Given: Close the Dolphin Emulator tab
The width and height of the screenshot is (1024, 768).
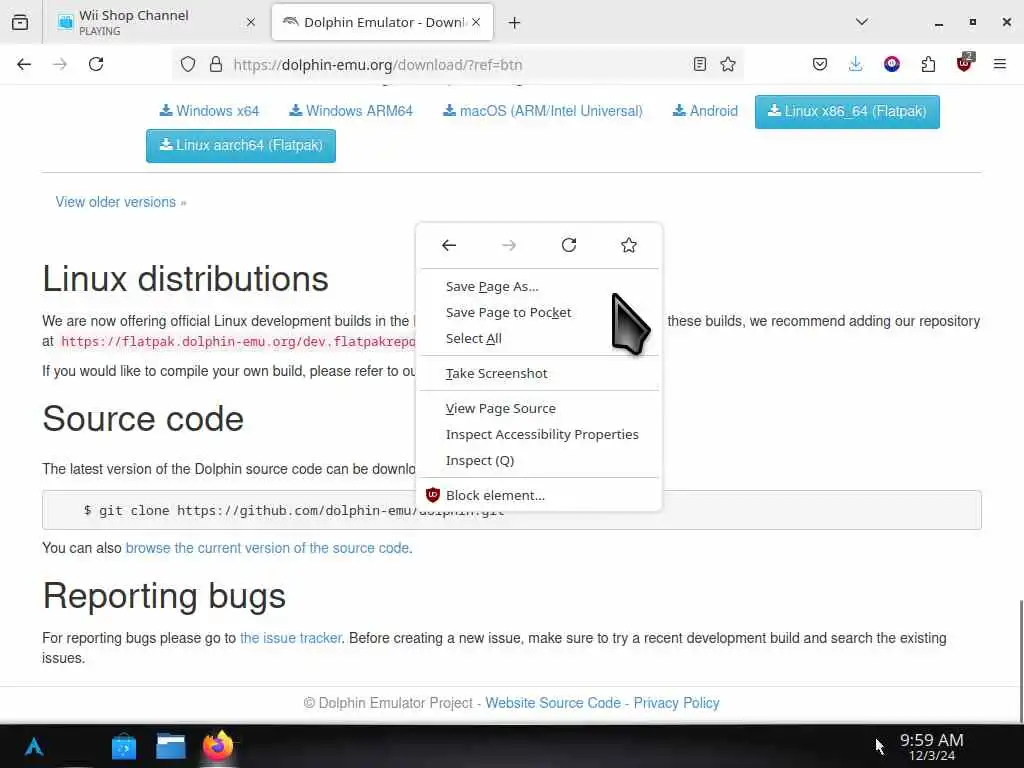Looking at the screenshot, I should pyautogui.click(x=476, y=22).
